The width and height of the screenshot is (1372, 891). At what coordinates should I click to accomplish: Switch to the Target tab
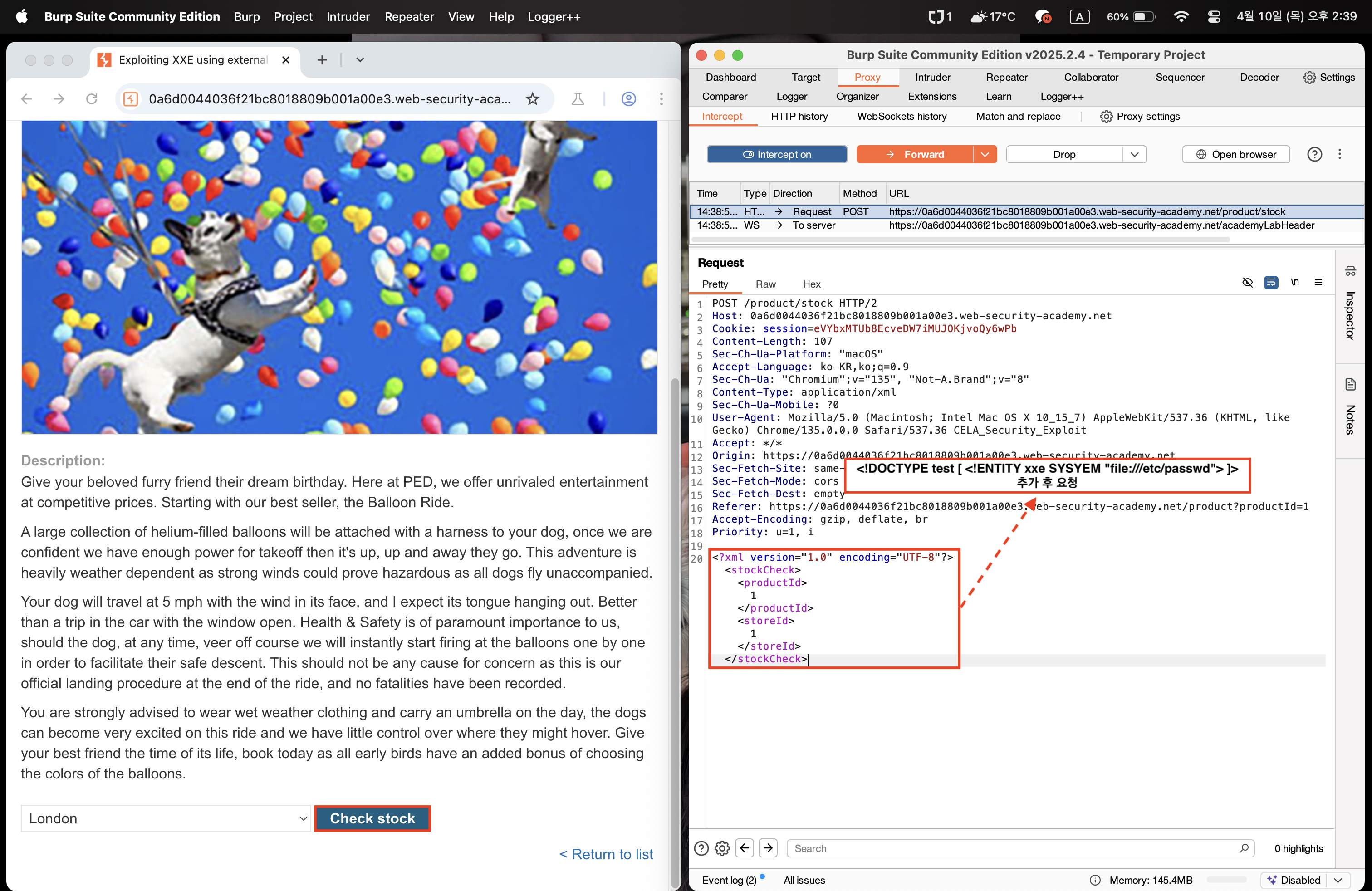[x=806, y=77]
